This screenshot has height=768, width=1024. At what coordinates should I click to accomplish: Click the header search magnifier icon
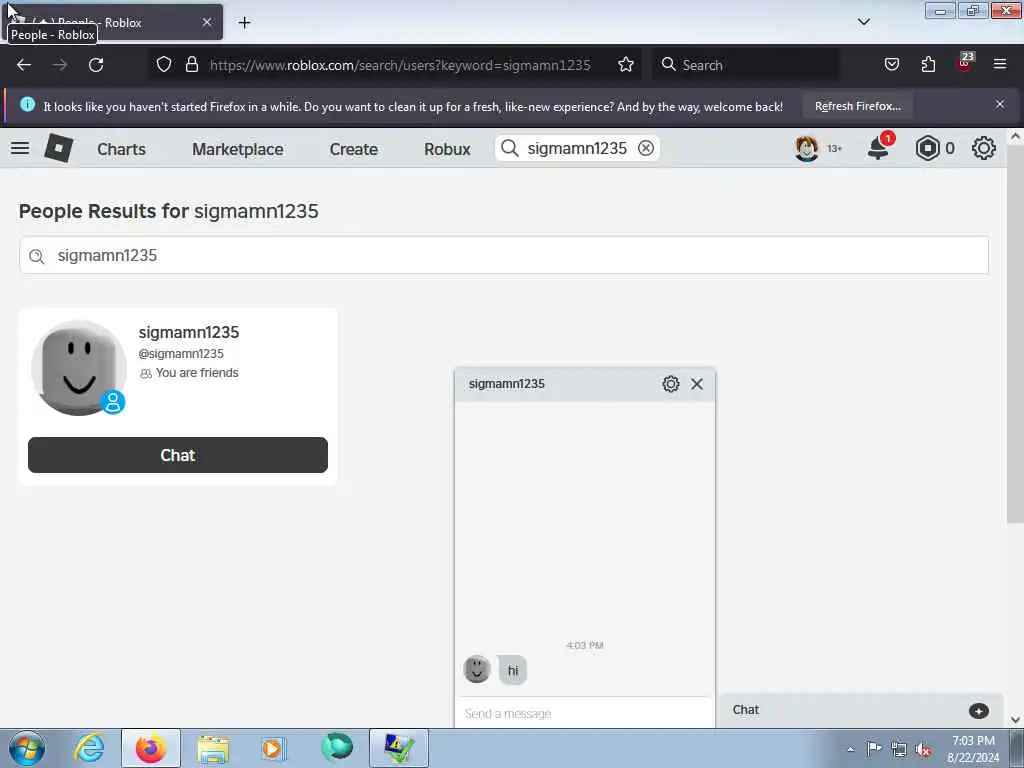509,148
